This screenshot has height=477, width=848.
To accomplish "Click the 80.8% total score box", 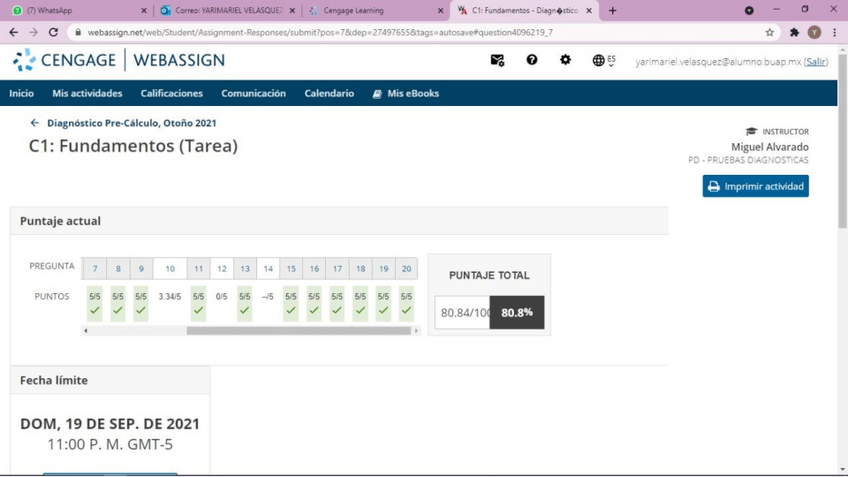I will 516,313.
